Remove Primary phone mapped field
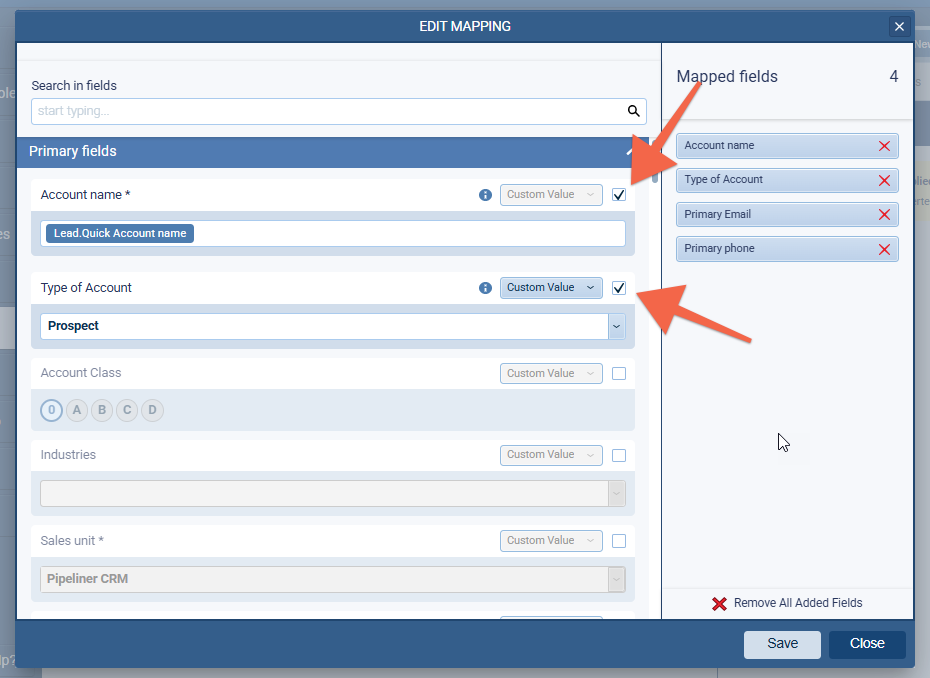The image size is (930, 678). coord(884,249)
